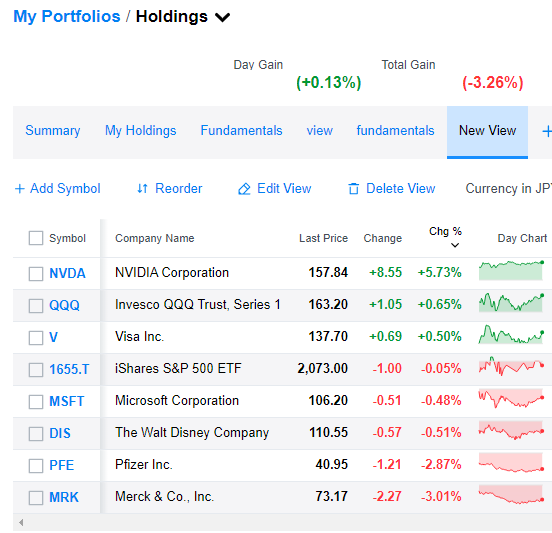Check the V row checkbox
This screenshot has width=552, height=533.
36,338
